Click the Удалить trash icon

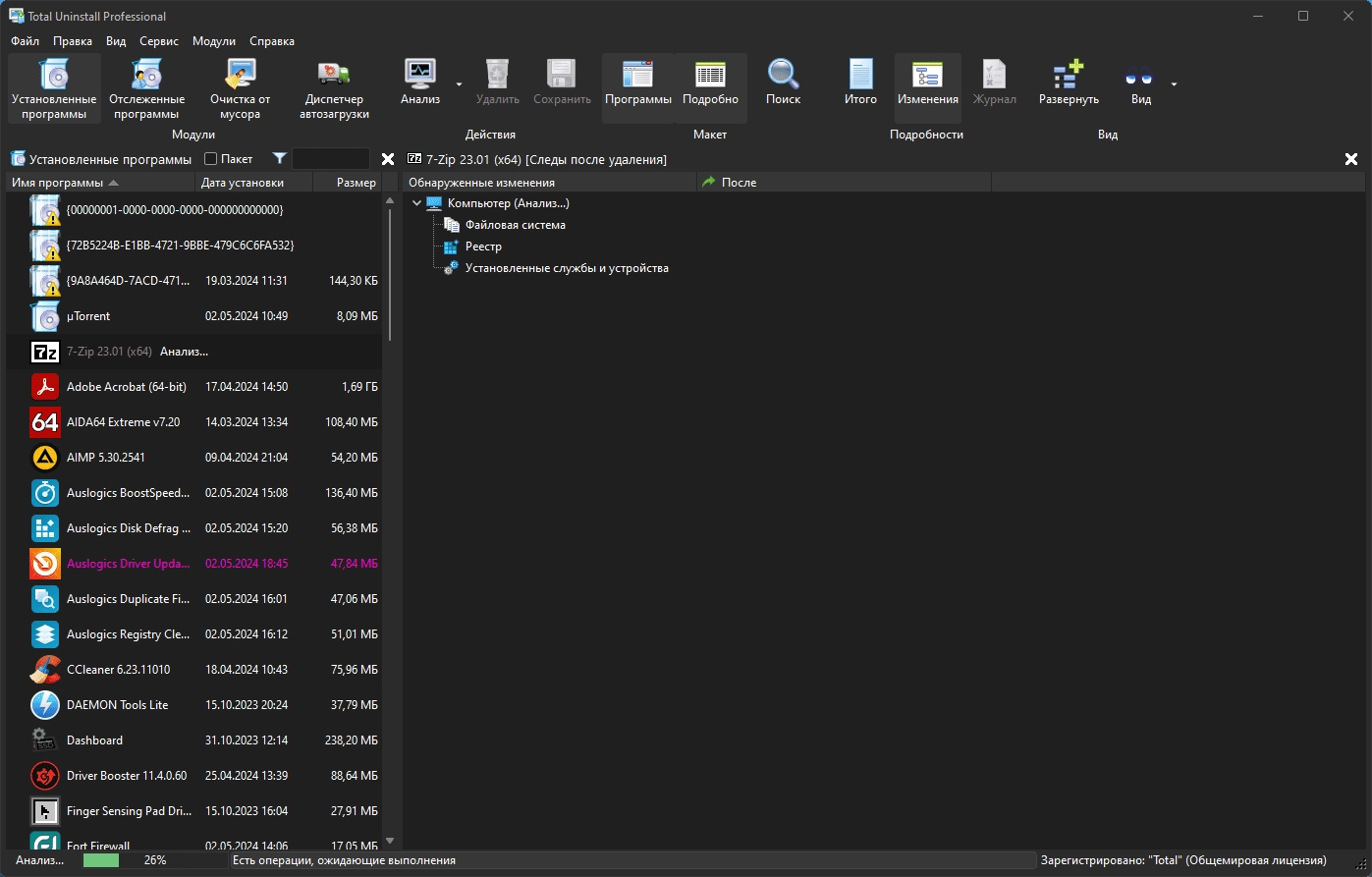(498, 75)
